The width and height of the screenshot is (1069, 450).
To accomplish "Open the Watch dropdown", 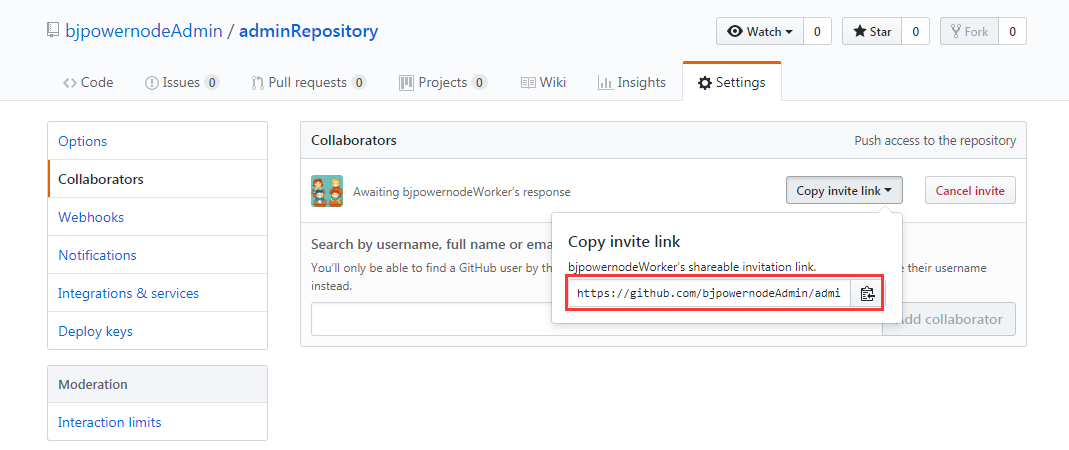I will point(760,32).
